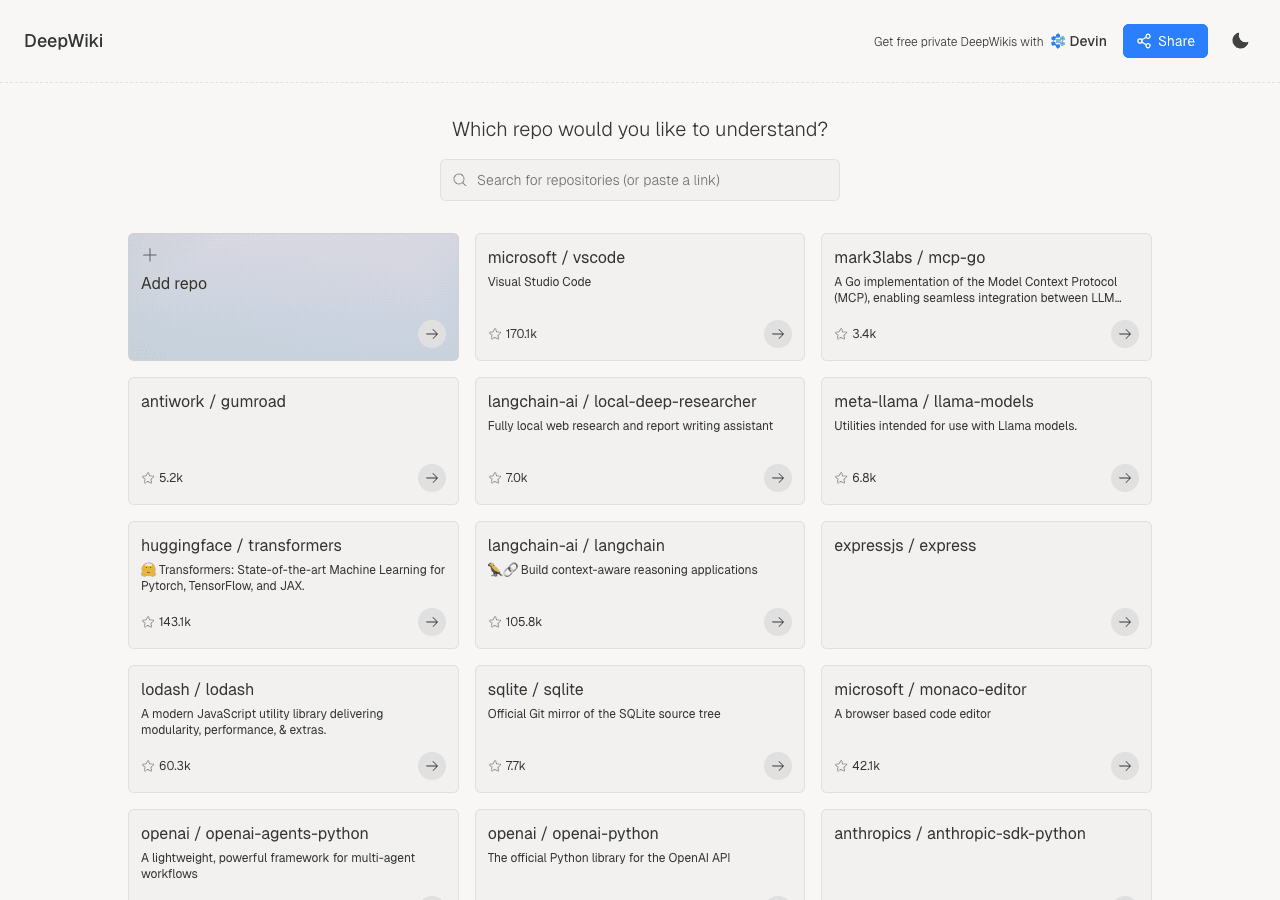Click the arrow on the mark3labs/mcp-go card
1280x900 pixels.
click(1125, 334)
